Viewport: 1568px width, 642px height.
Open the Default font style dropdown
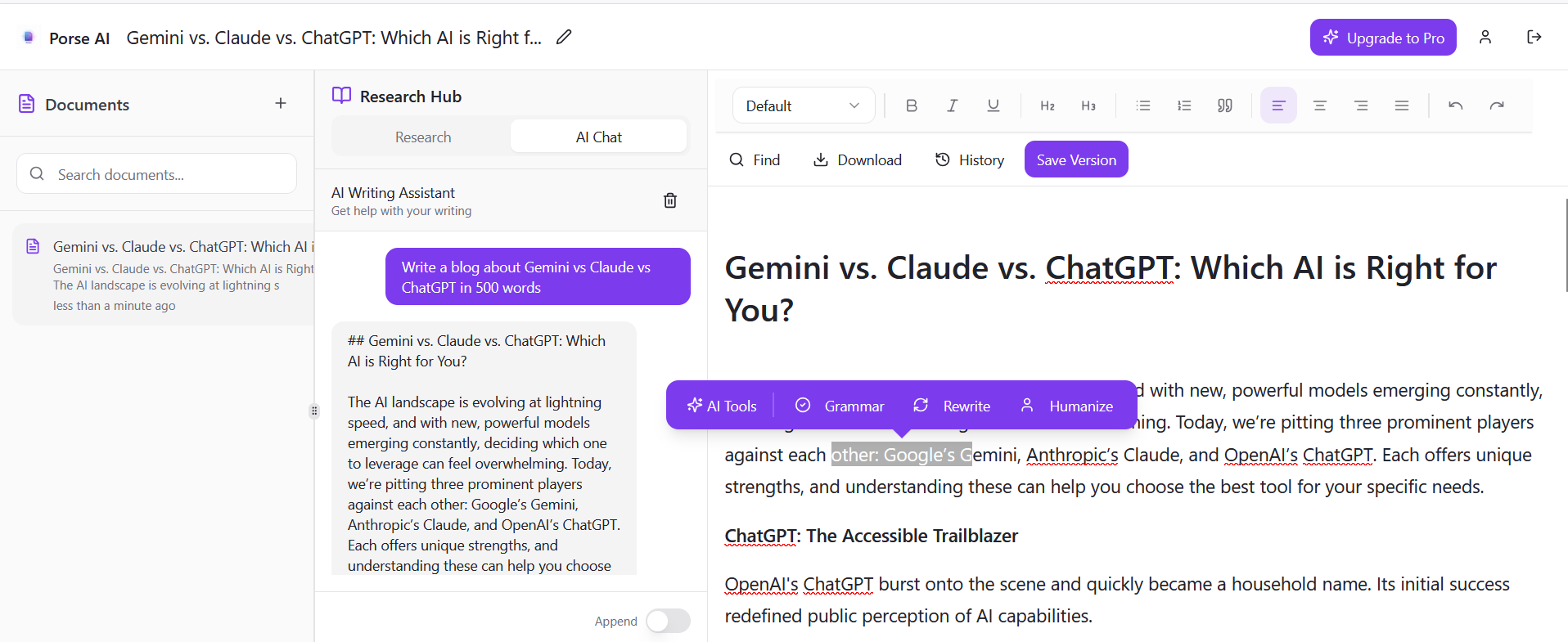[x=804, y=106]
